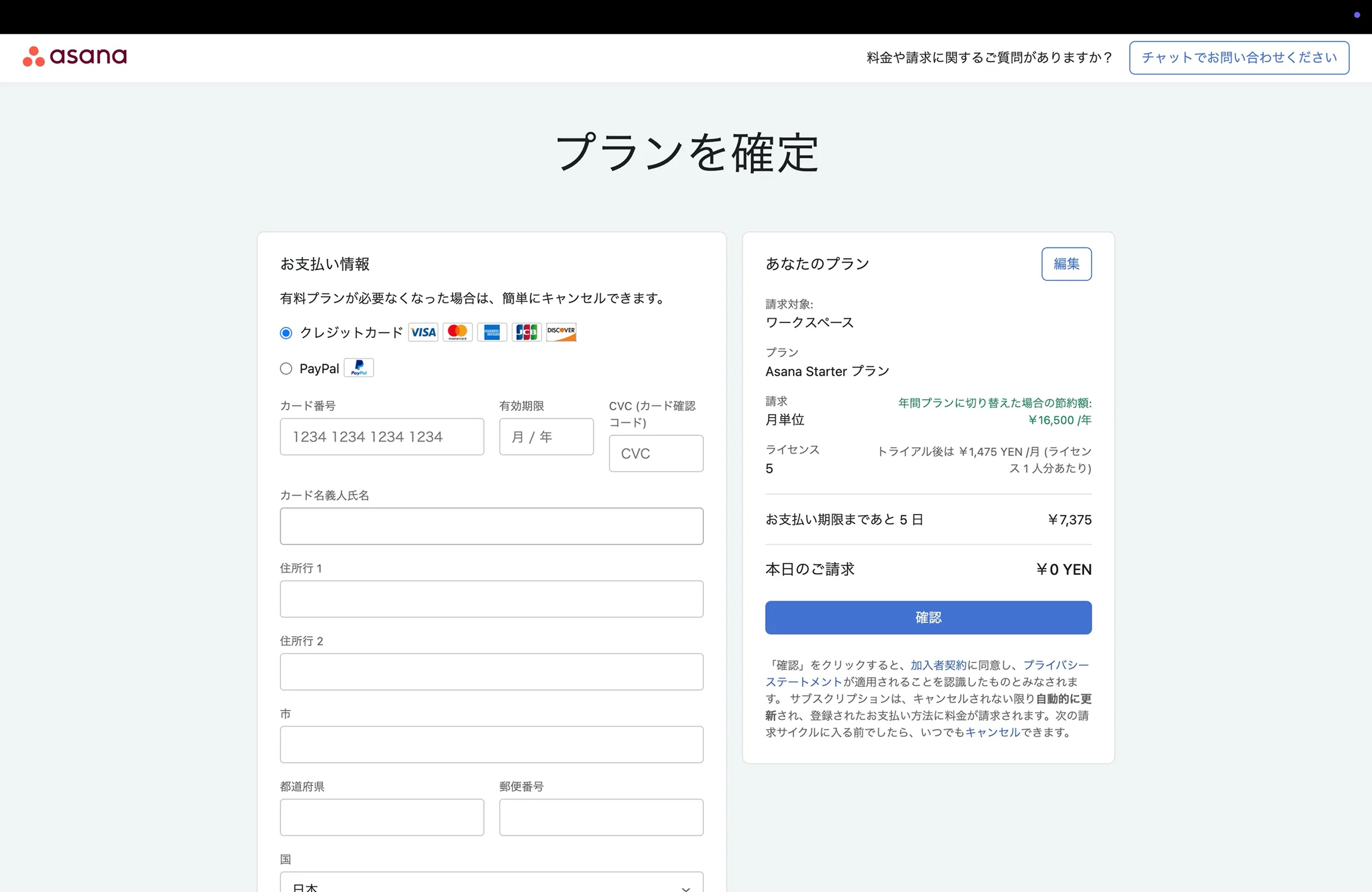The height and width of the screenshot is (892, 1372).
Task: Click the ワークスペース text
Action: (809, 323)
